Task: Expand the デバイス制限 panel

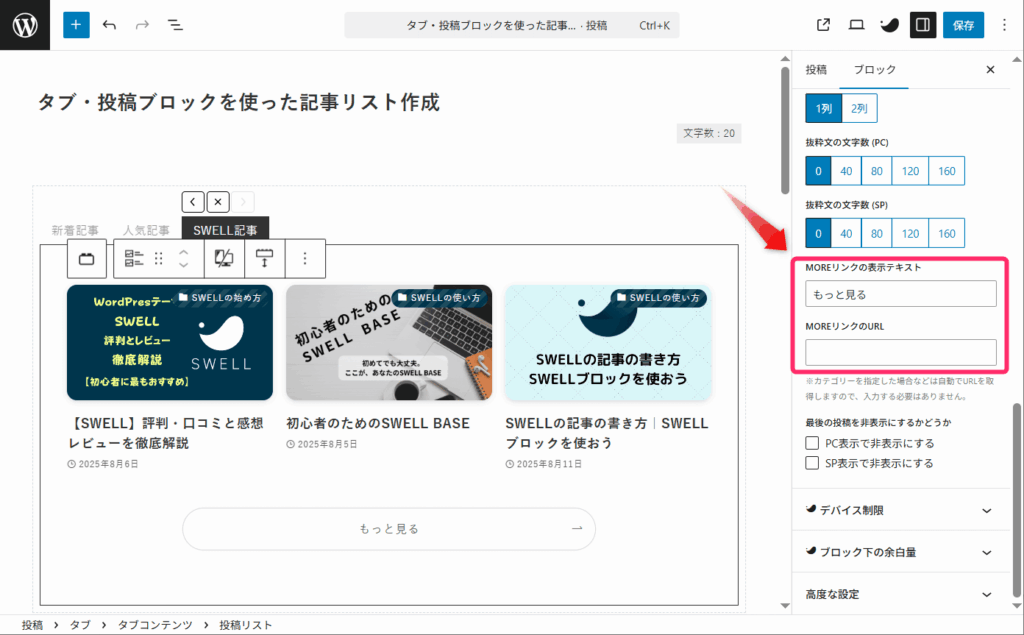Action: pyautogui.click(x=901, y=510)
